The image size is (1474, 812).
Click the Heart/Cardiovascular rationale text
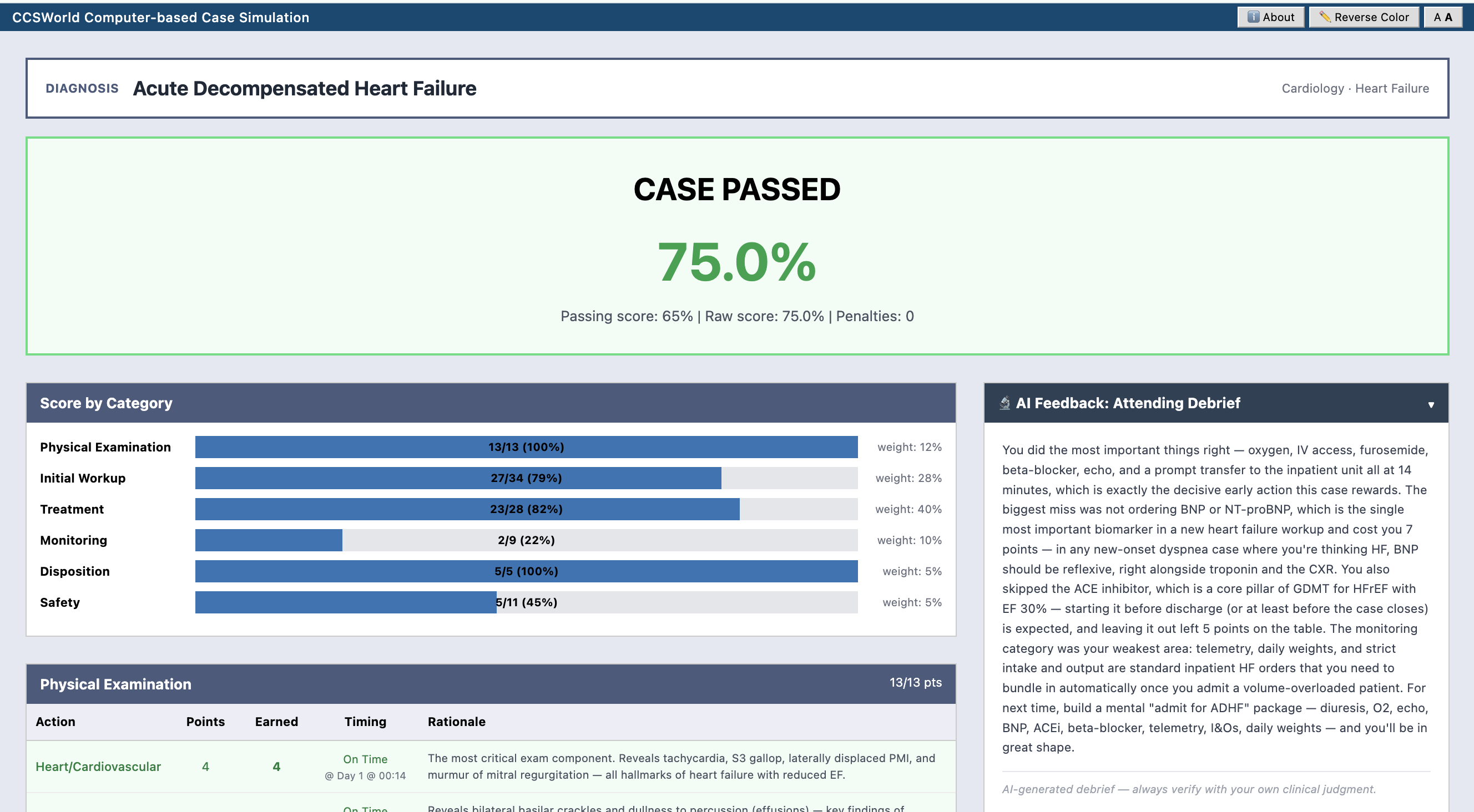[x=682, y=767]
